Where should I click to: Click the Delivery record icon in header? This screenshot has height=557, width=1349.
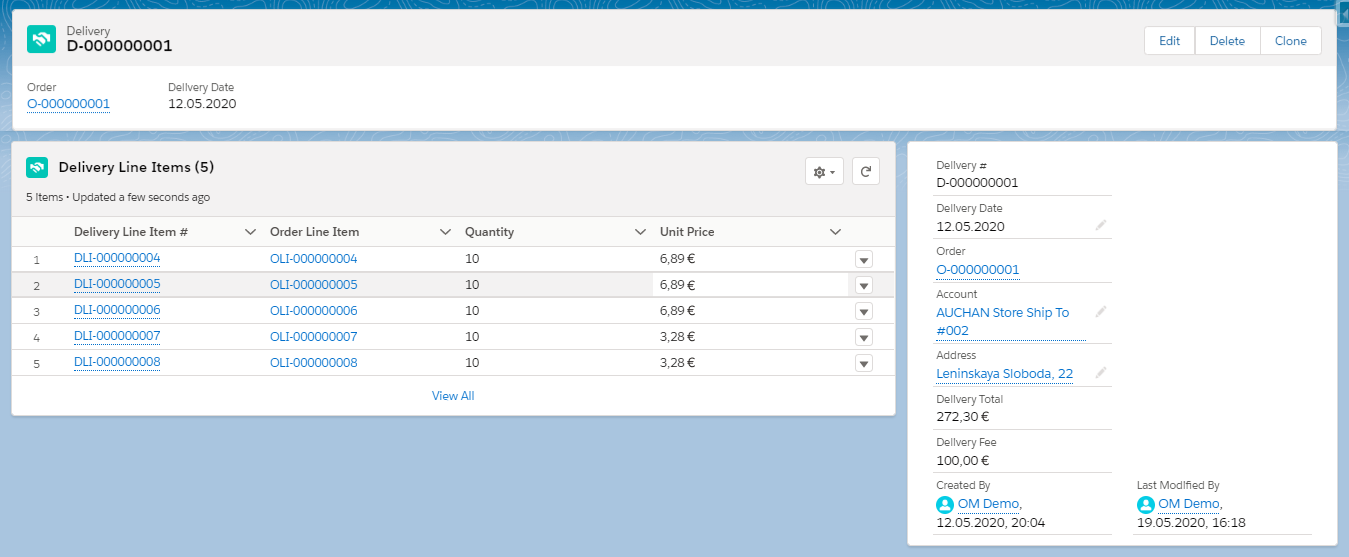click(41, 39)
